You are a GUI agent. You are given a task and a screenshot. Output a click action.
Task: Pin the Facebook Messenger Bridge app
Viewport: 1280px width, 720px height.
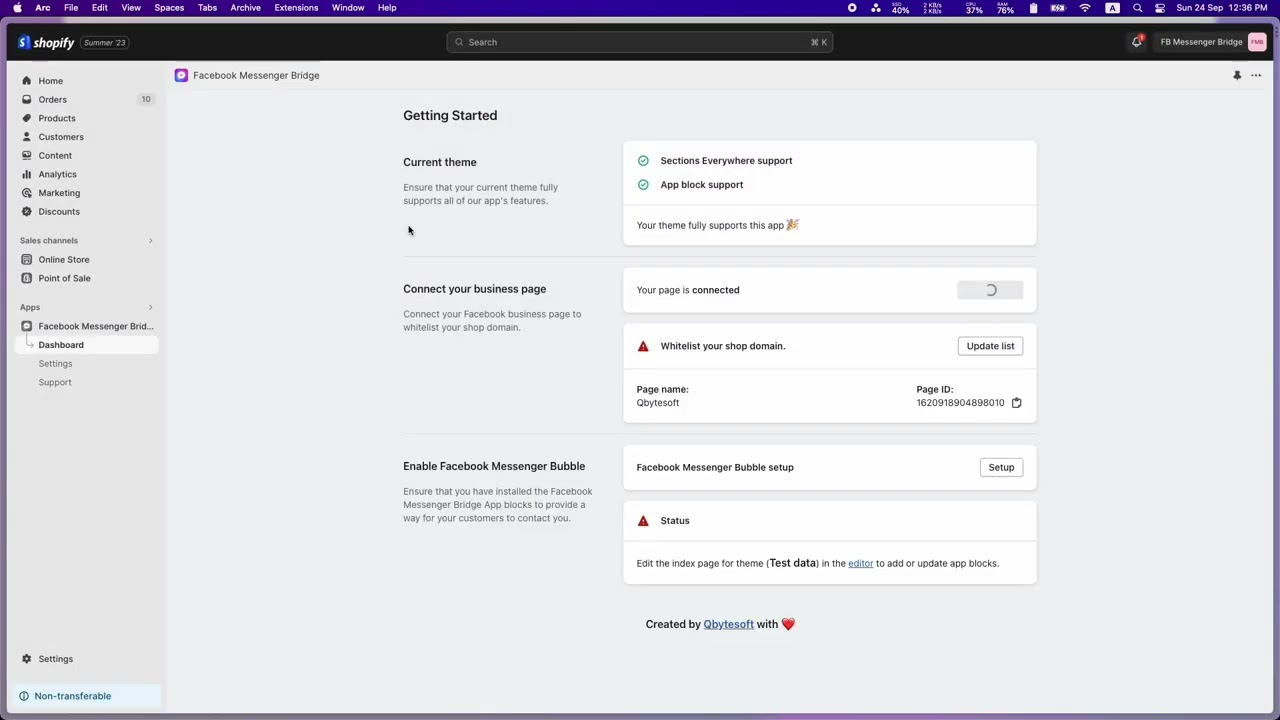coord(1237,75)
